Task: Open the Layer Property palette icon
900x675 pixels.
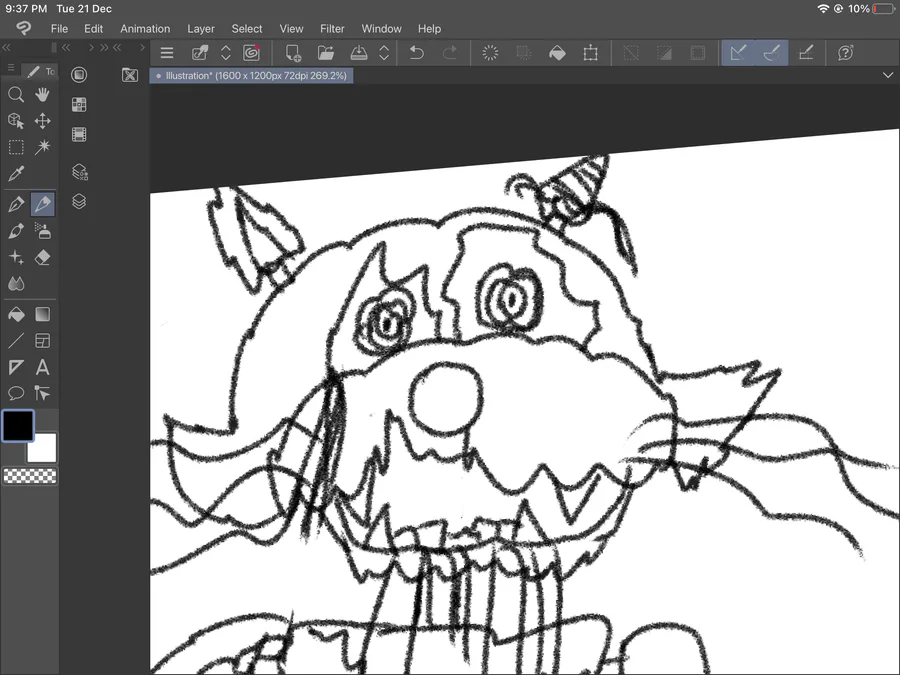Action: pos(79,172)
